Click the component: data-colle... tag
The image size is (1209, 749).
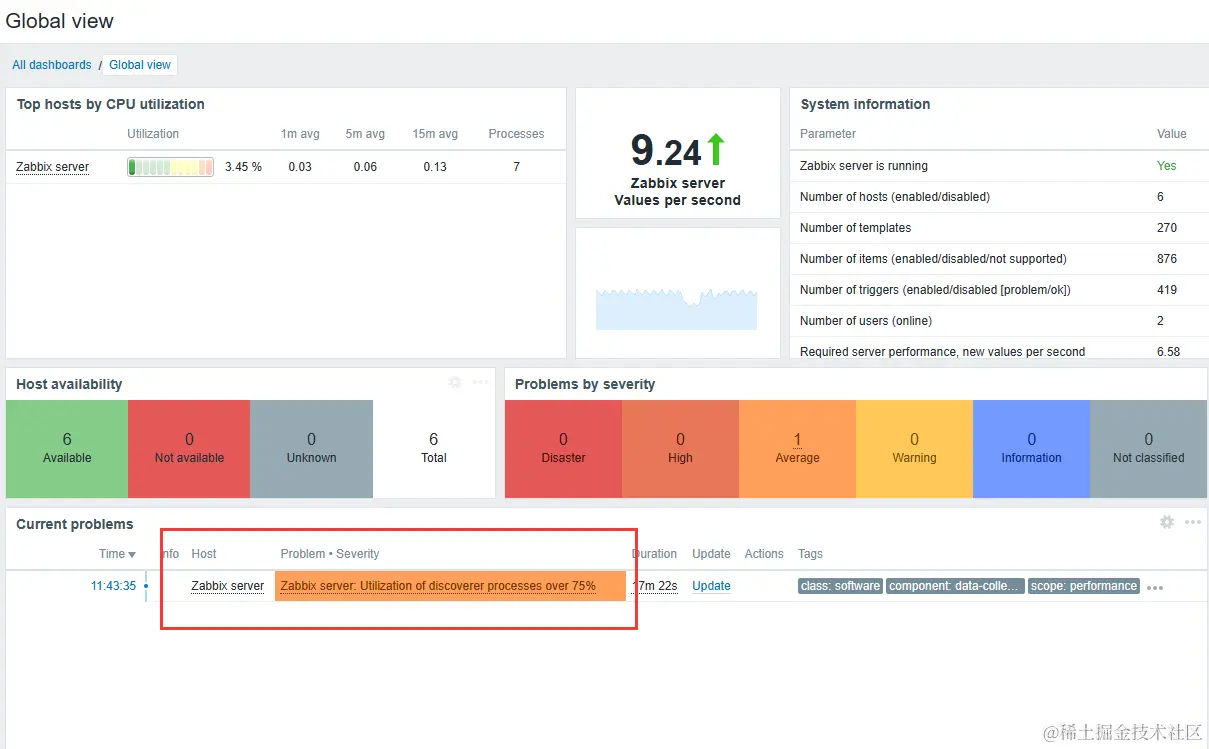click(955, 586)
